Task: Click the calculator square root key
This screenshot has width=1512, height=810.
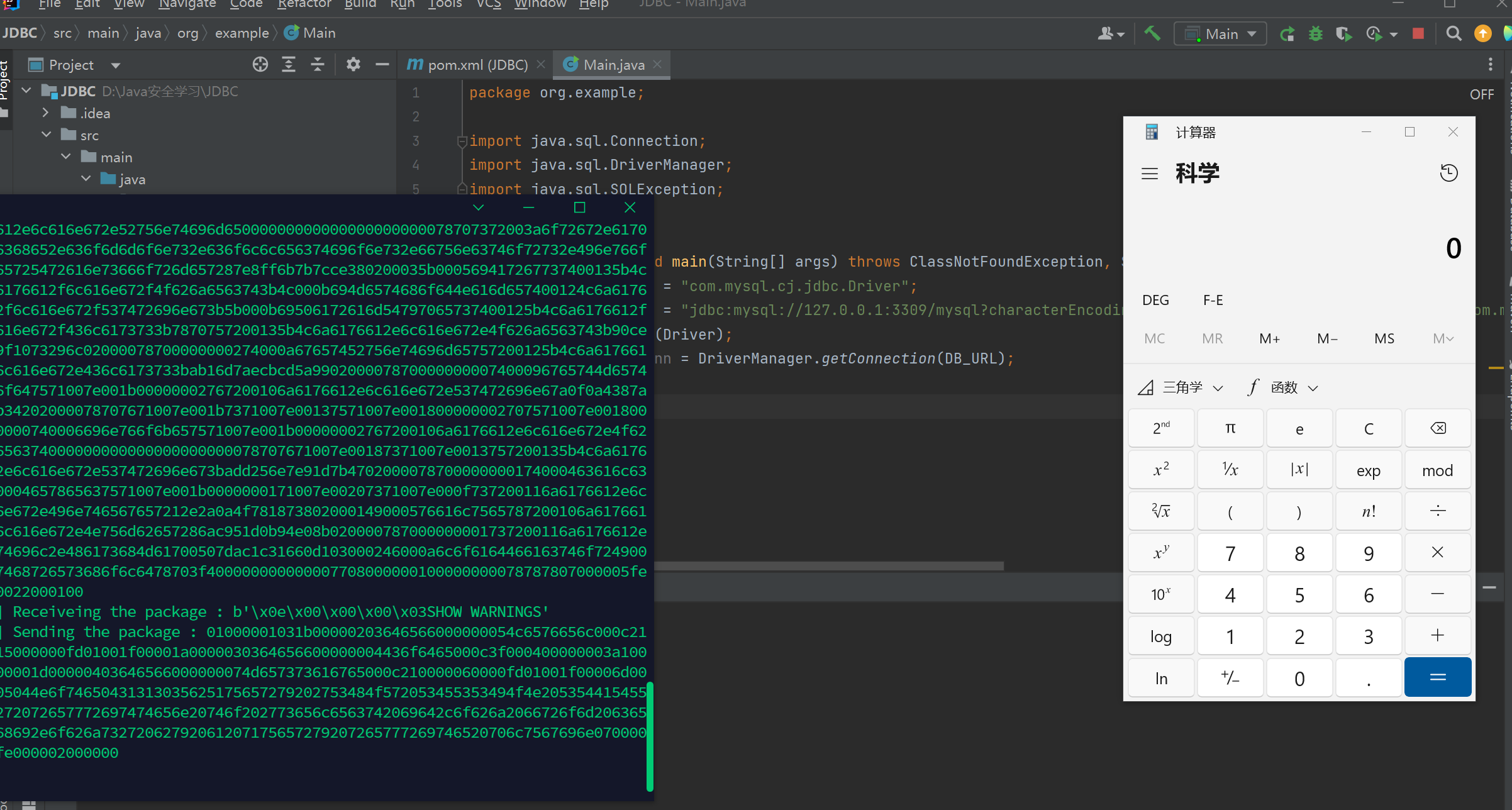Action: 1161,511
